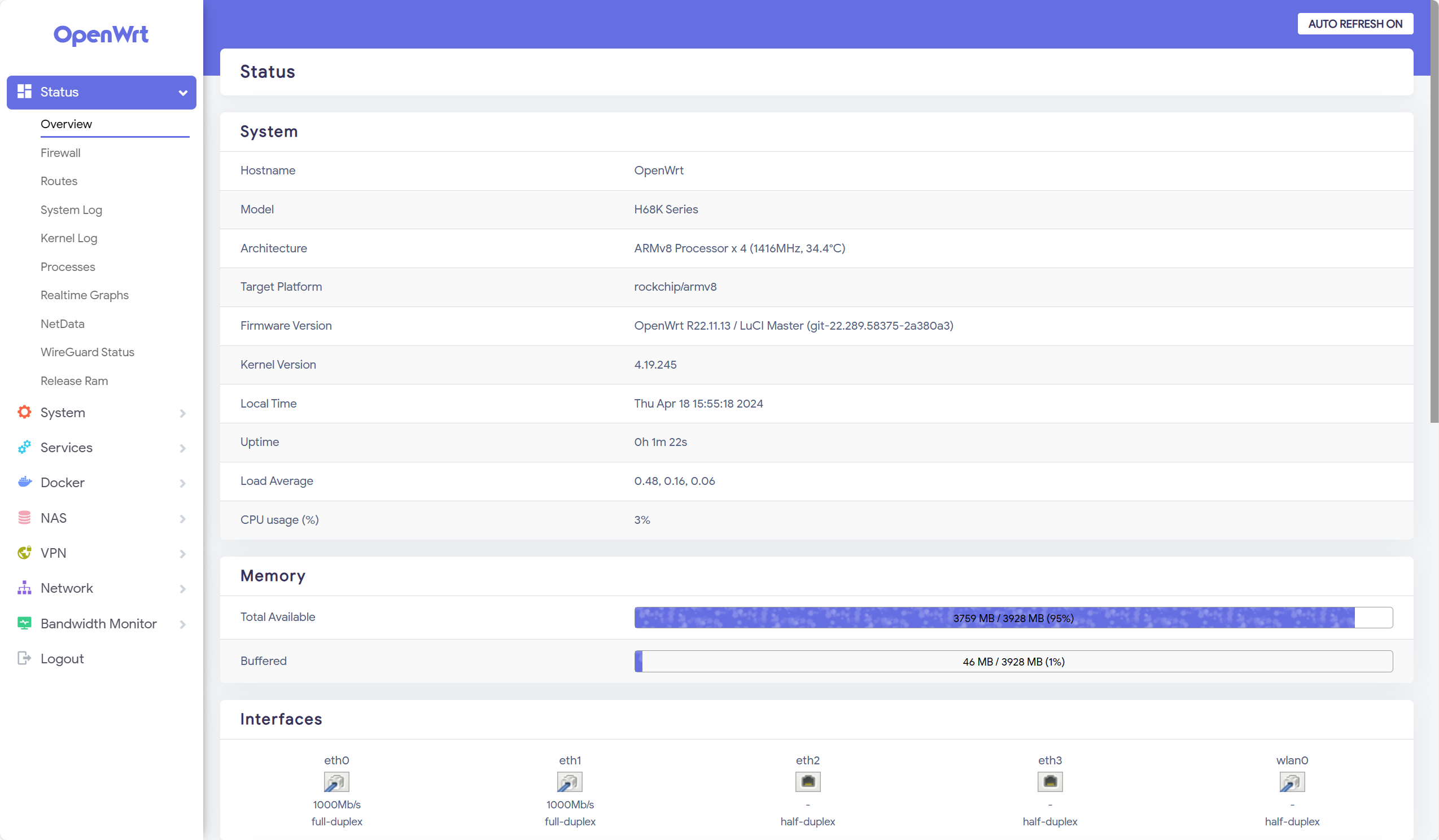This screenshot has width=1439, height=840.
Task: Click the CPU usage 3% value
Action: (642, 520)
